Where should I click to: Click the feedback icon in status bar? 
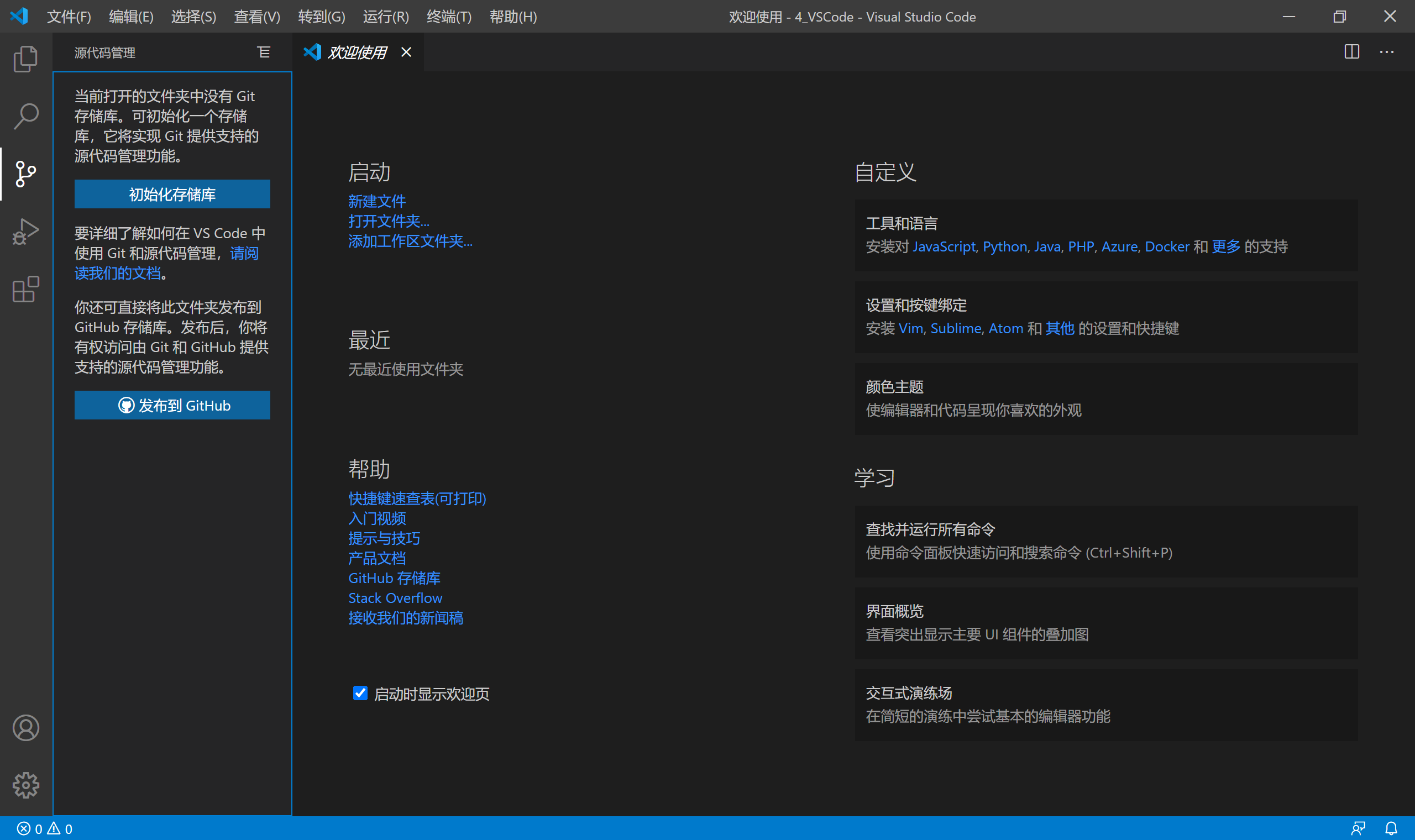pyautogui.click(x=1358, y=829)
